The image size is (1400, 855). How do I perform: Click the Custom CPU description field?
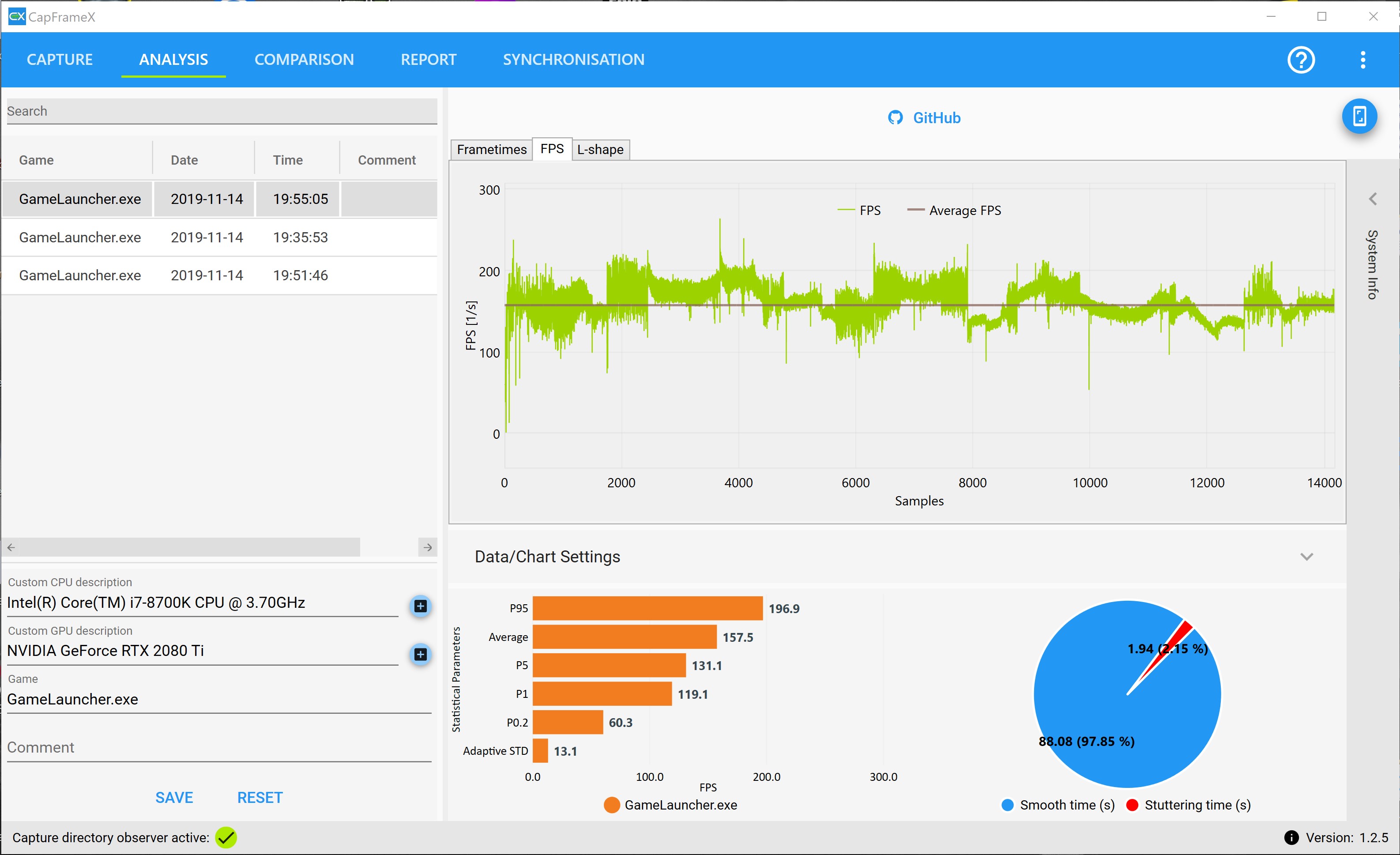pos(203,603)
